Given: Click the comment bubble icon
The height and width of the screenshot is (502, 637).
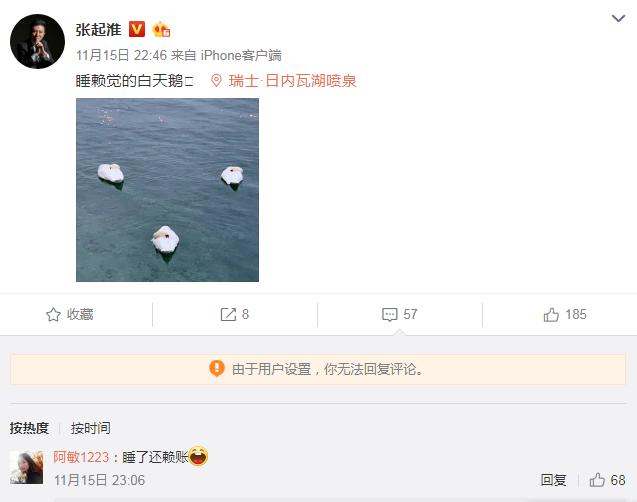Looking at the screenshot, I should pos(390,315).
